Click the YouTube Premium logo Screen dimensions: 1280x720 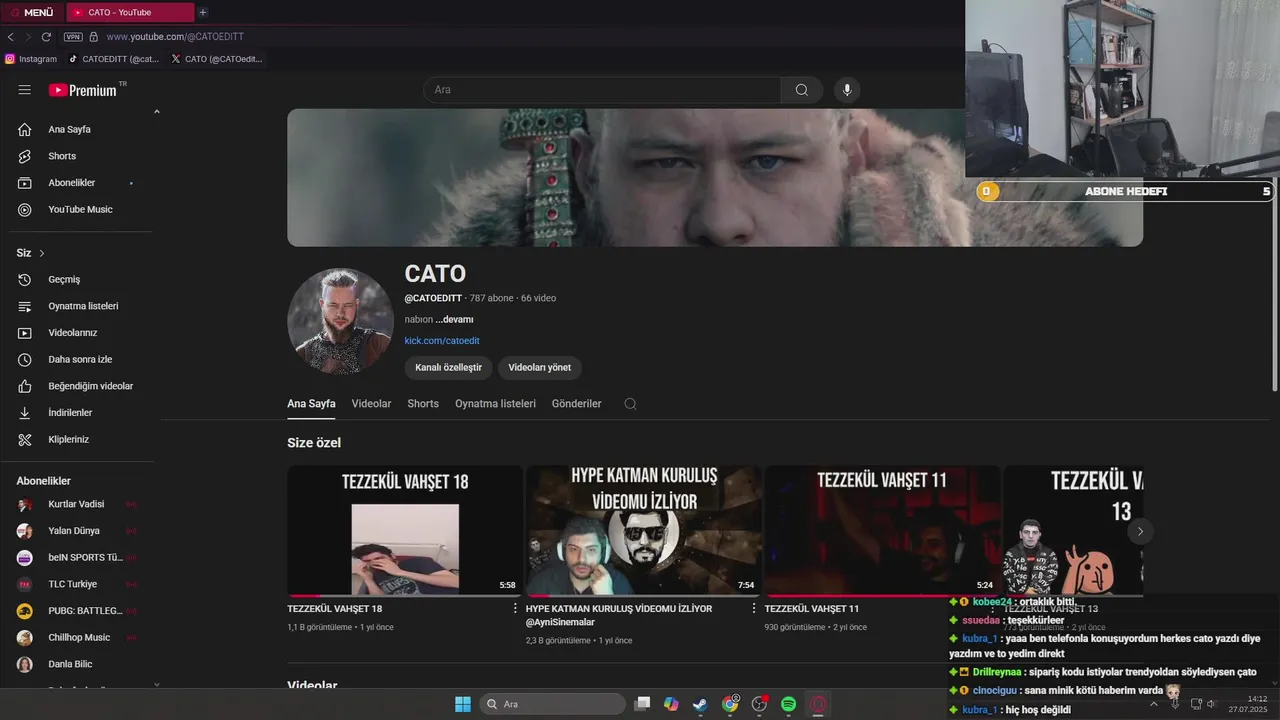tap(83, 90)
